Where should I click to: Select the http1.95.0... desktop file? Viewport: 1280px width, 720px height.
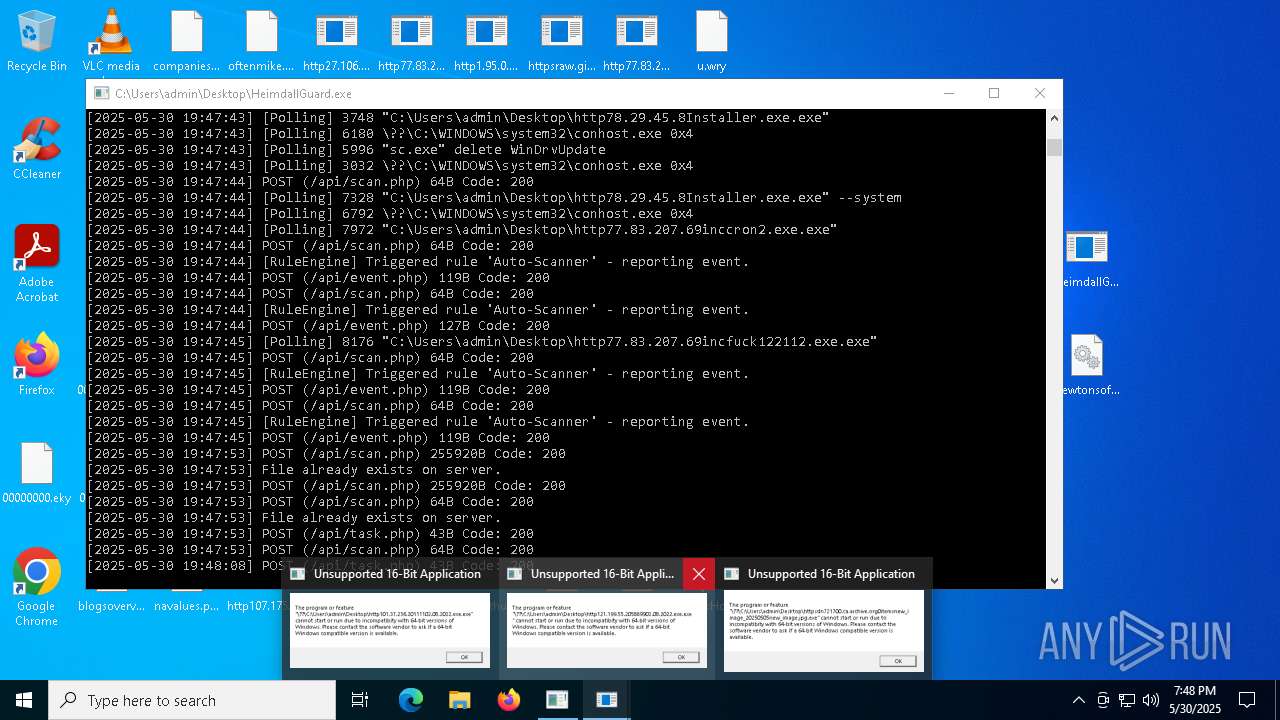coord(486,42)
